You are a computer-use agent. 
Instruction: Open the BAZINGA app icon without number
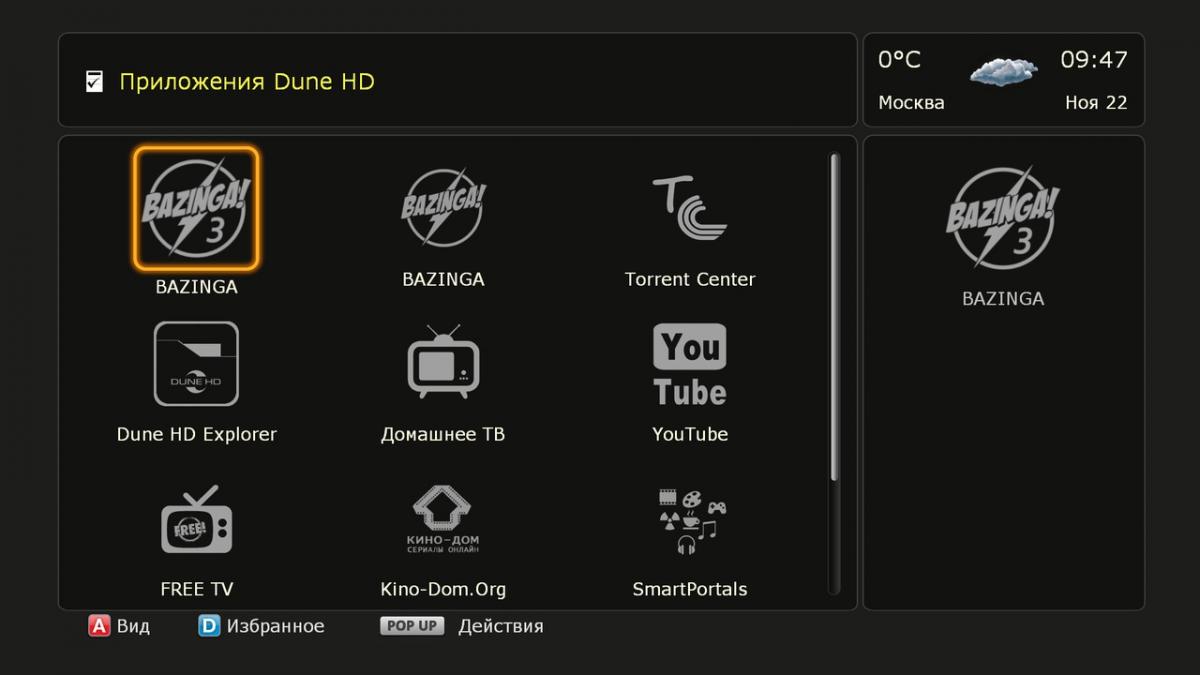tap(443, 207)
